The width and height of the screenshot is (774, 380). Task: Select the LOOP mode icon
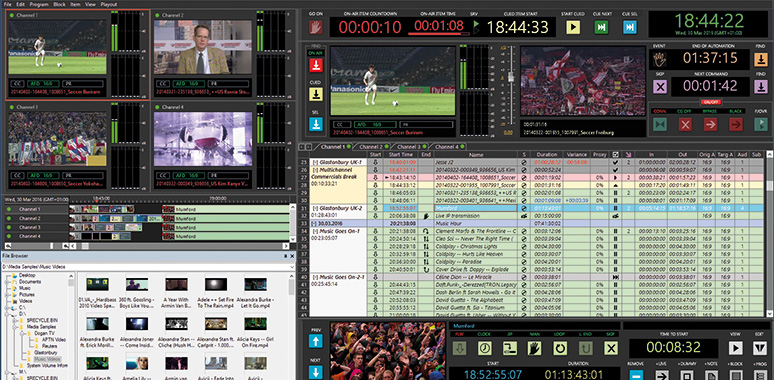(560, 348)
